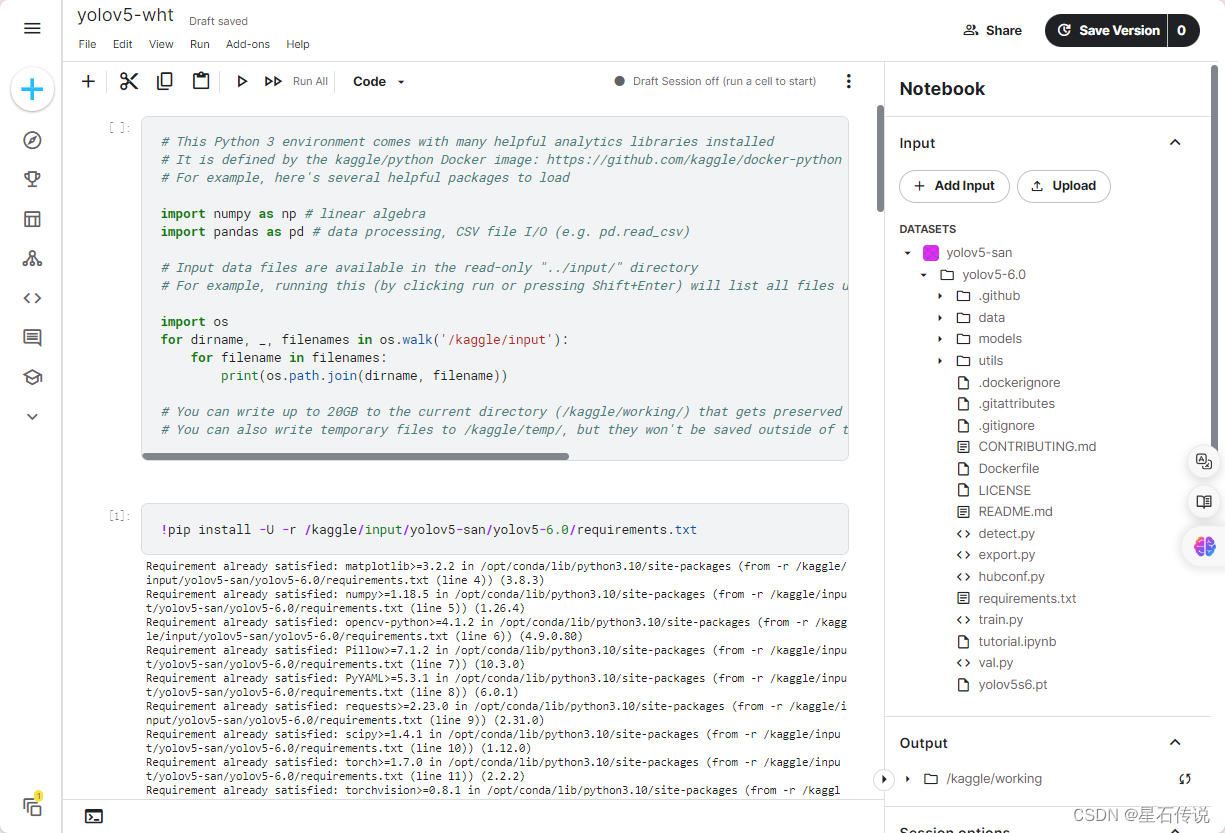Screen dimensions: 1225x833
Task: Open the Models tree icon in sidebar
Action: tap(32, 258)
